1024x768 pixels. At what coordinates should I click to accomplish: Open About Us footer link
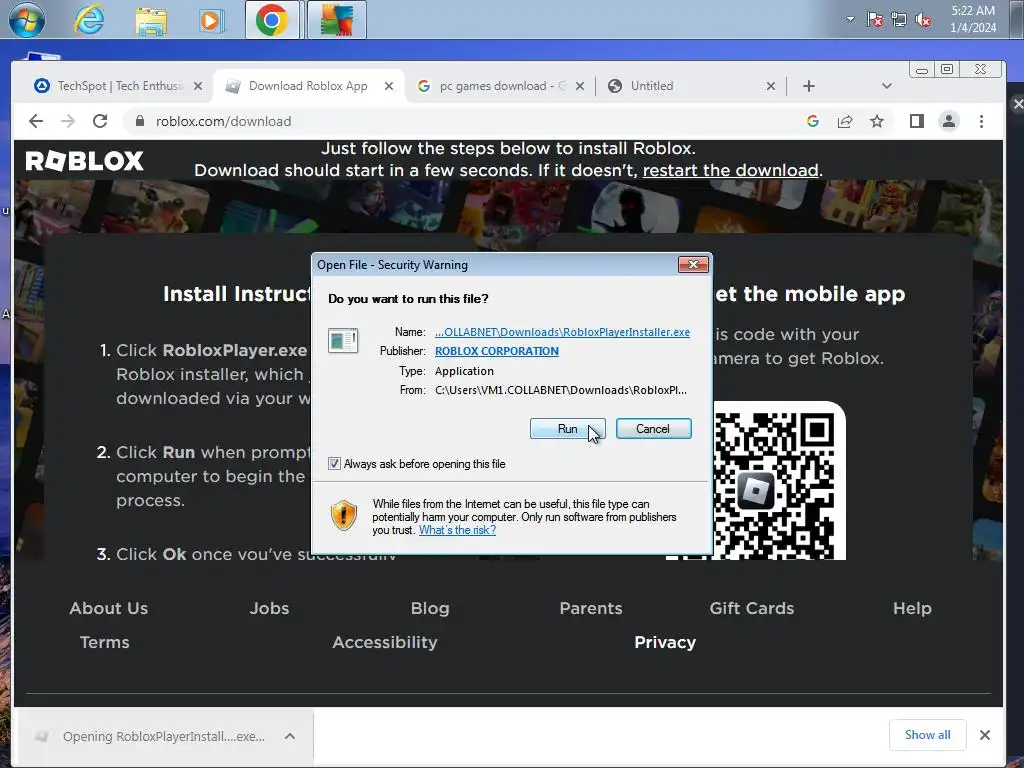pyautogui.click(x=108, y=608)
